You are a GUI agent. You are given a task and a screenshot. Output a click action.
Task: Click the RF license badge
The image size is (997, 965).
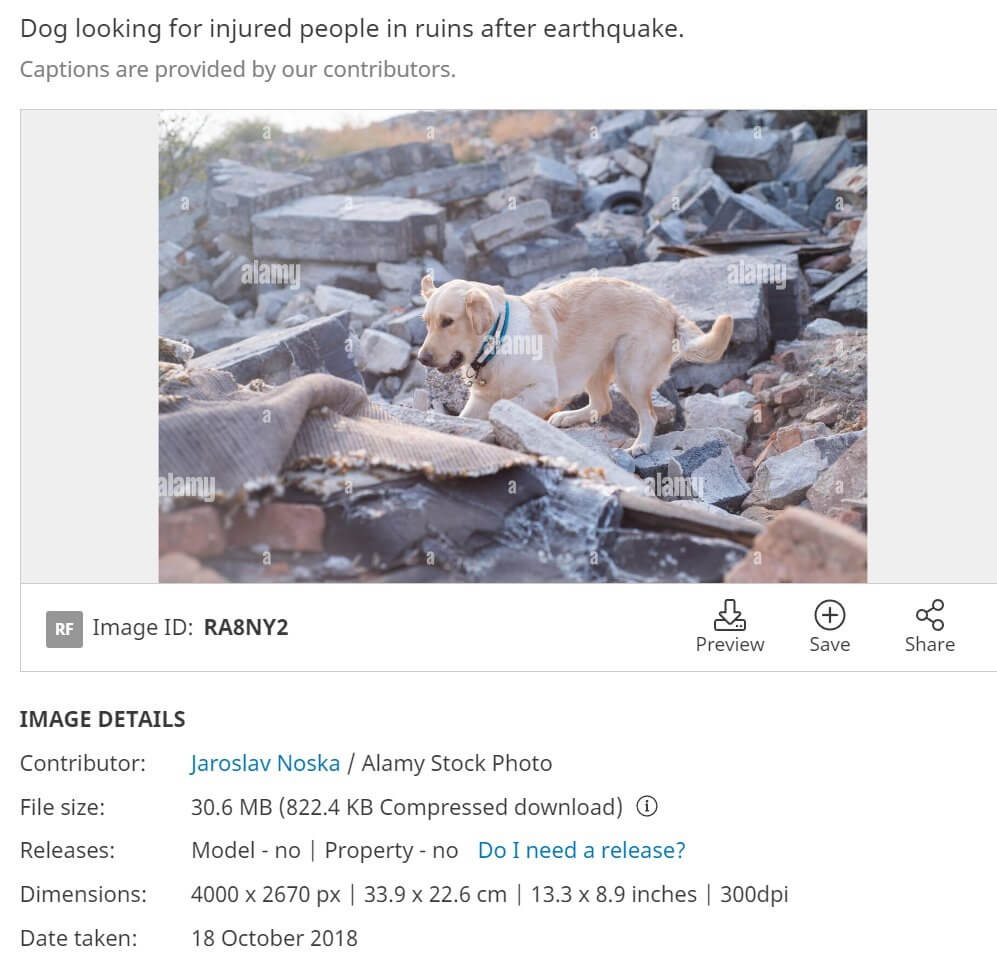[64, 629]
